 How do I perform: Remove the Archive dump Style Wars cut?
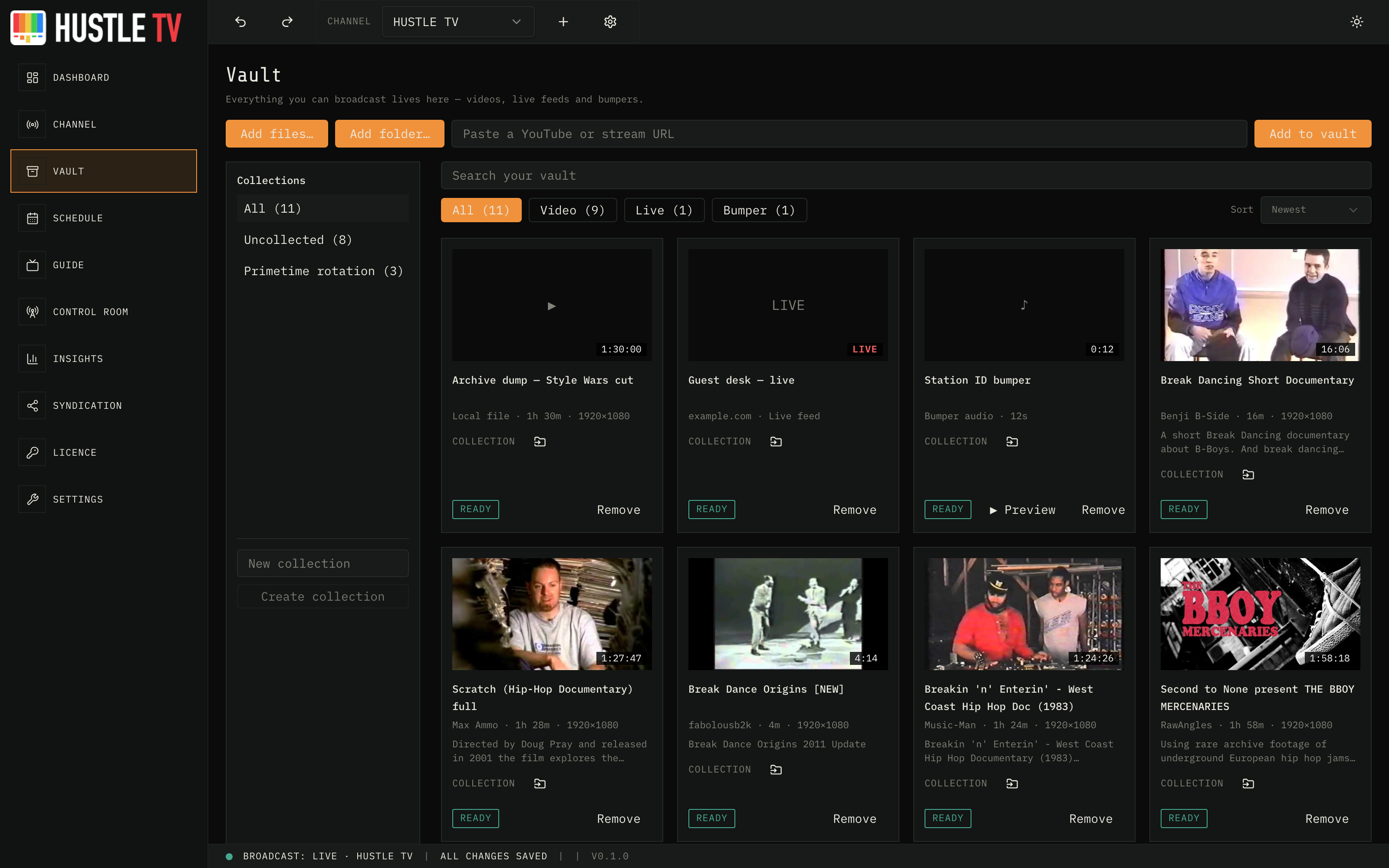[618, 510]
